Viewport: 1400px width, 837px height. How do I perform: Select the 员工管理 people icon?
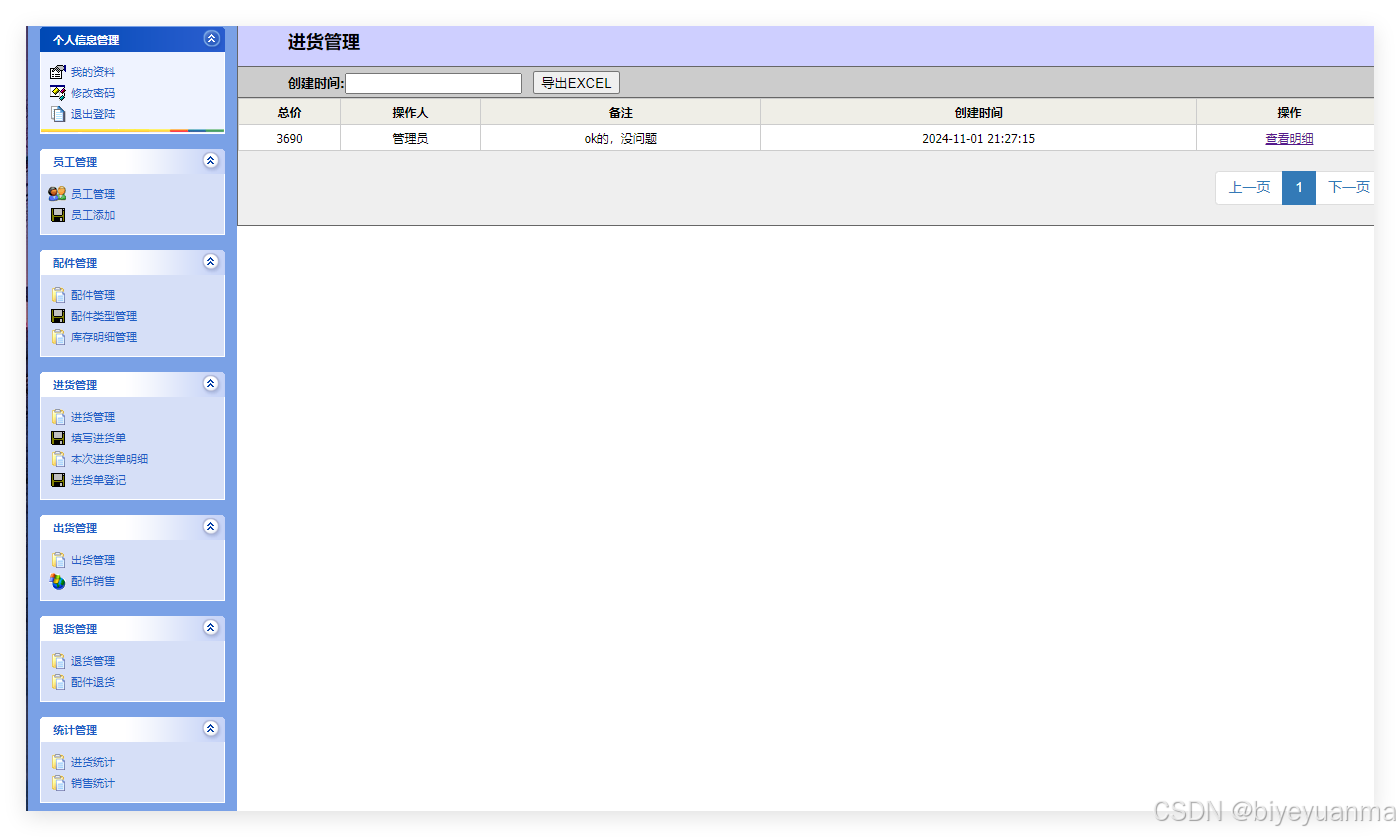point(57,193)
